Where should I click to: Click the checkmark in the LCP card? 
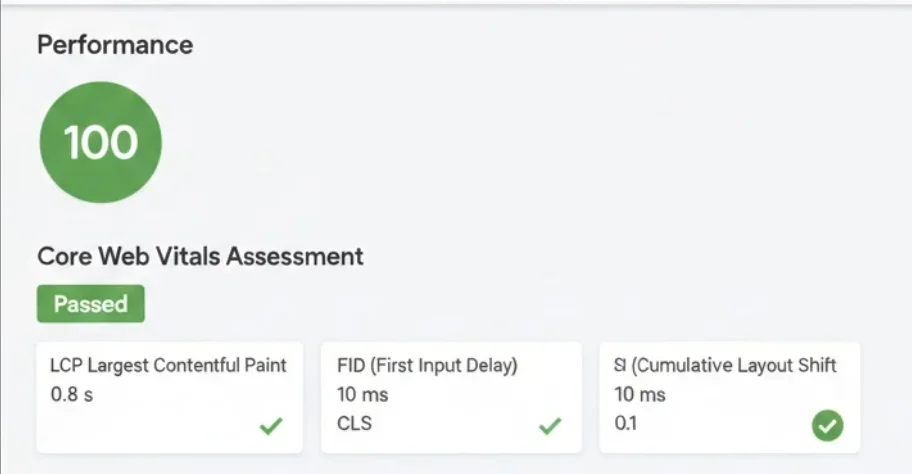[x=271, y=426]
